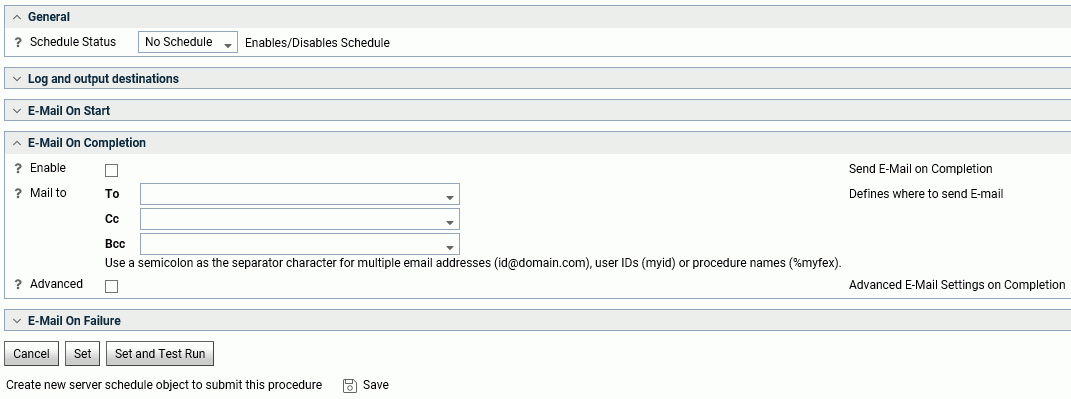Click the Set button

83,354
